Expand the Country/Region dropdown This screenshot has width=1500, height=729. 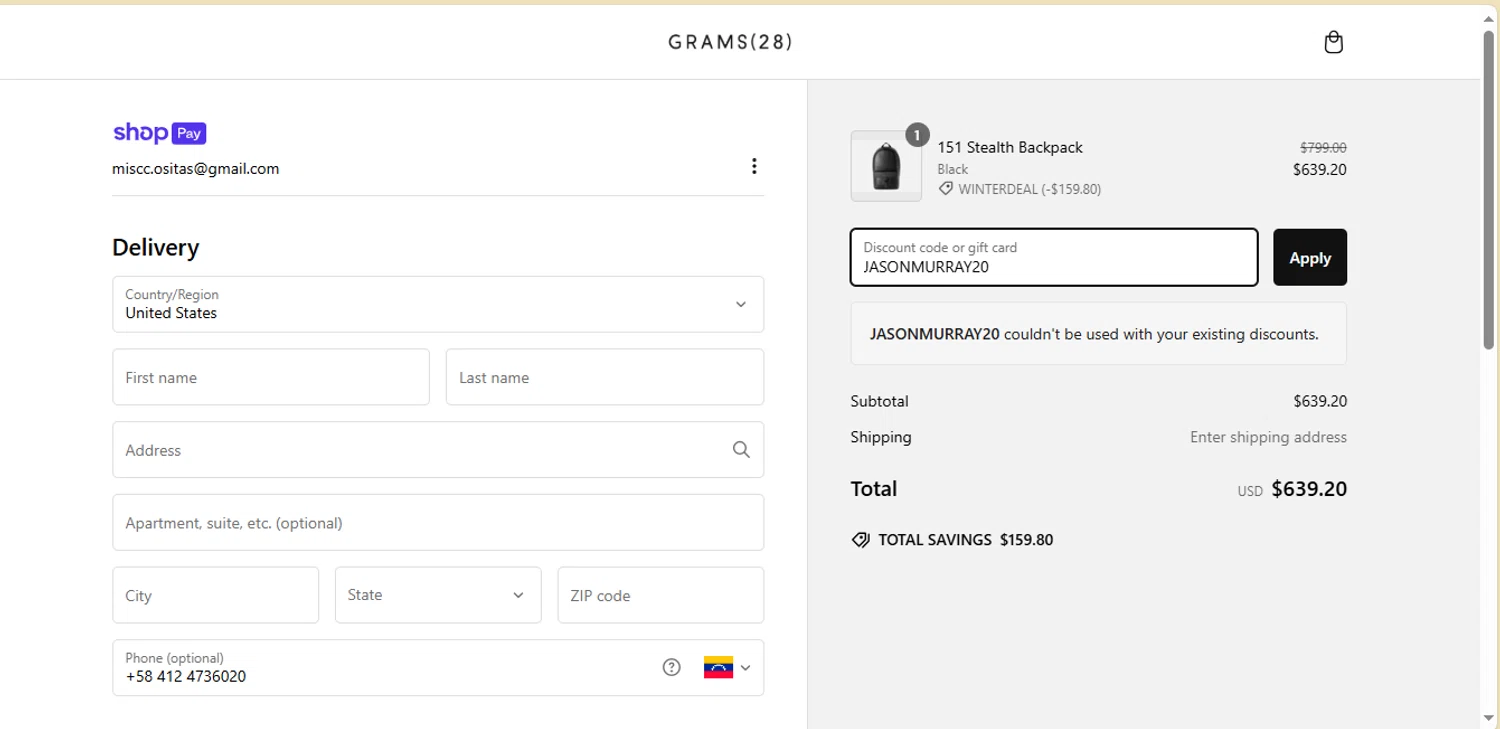tap(438, 304)
